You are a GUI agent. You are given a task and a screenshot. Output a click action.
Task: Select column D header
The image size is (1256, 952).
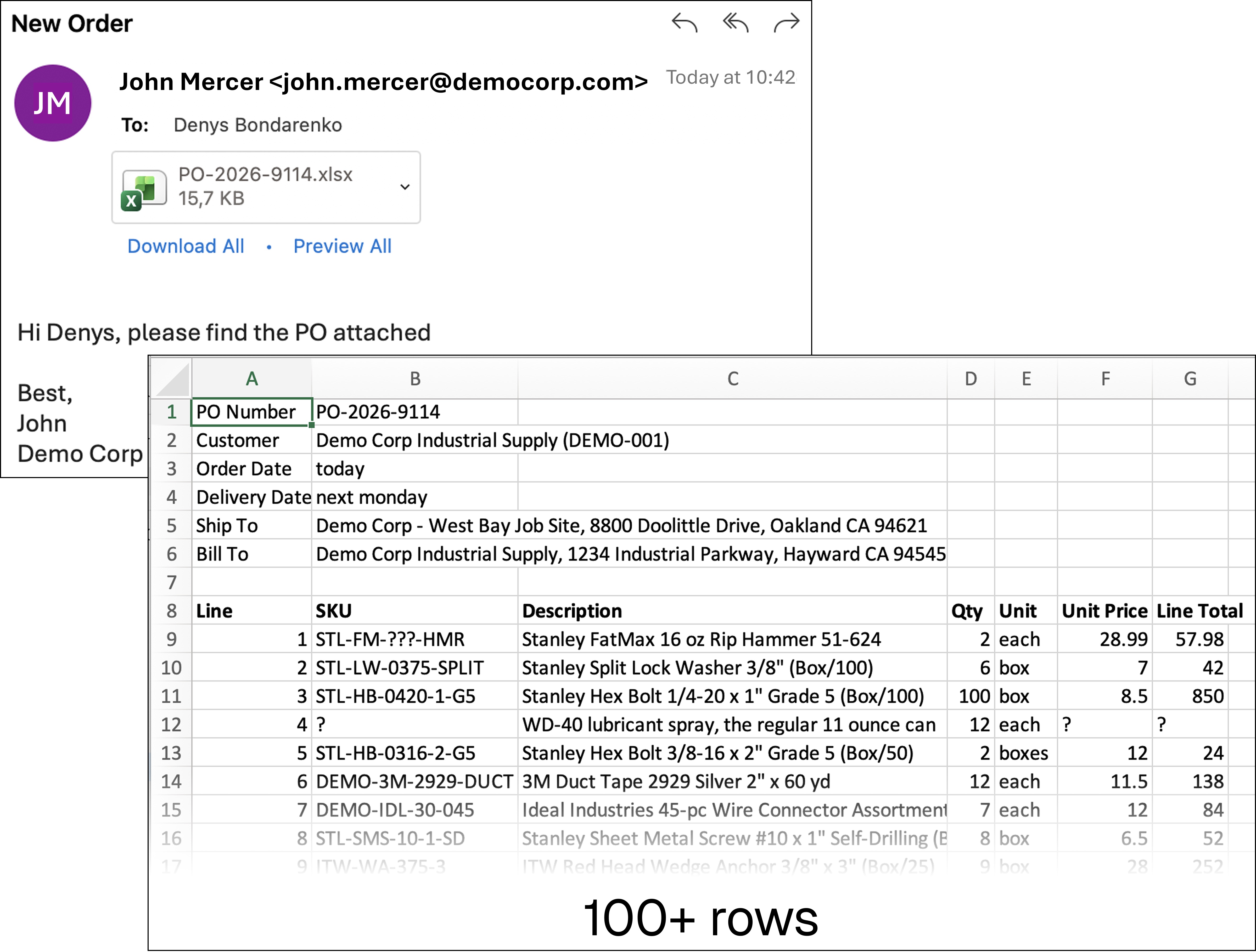[x=971, y=379]
